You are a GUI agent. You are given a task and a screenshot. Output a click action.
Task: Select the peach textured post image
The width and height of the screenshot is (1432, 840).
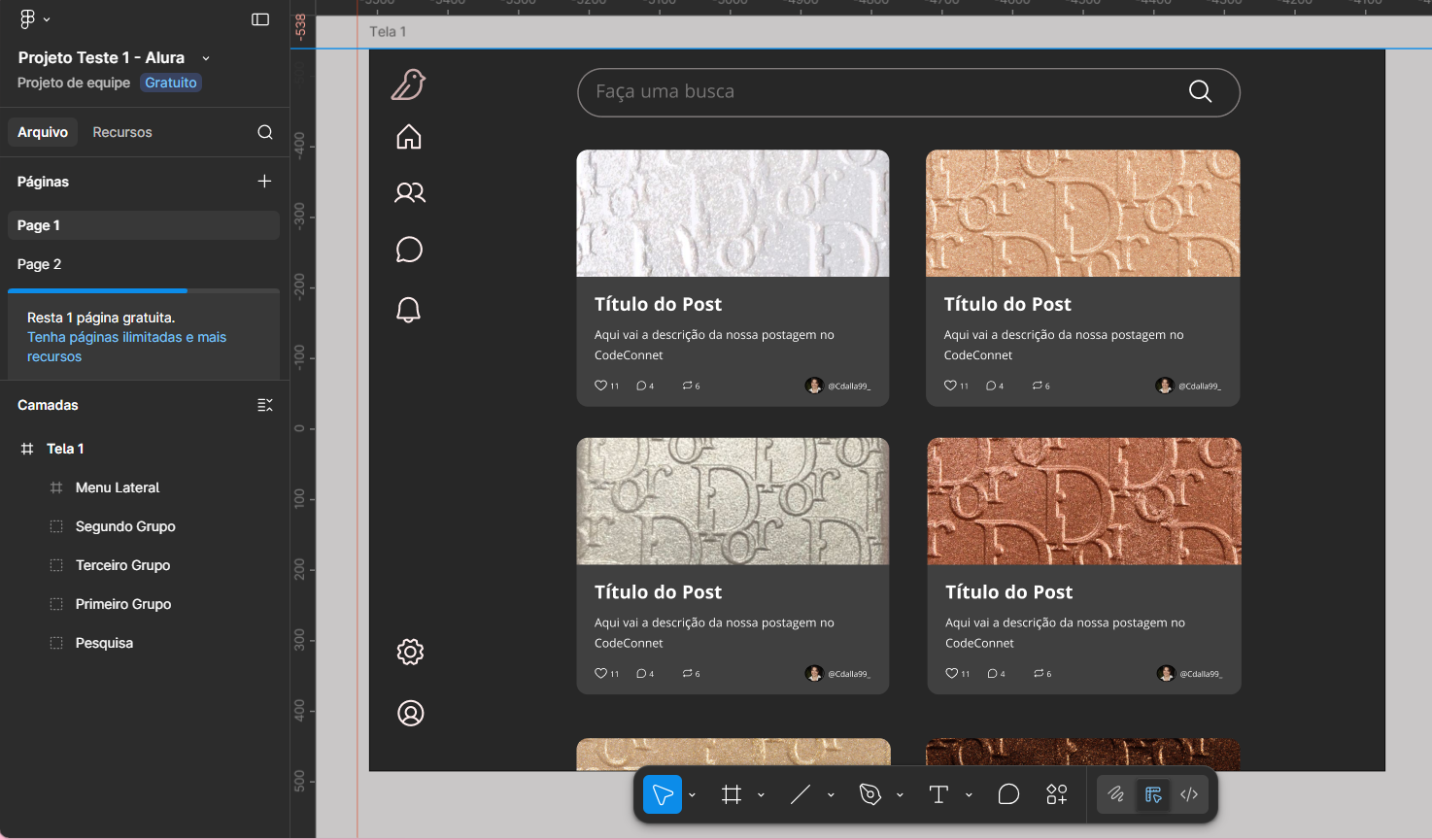1083,213
